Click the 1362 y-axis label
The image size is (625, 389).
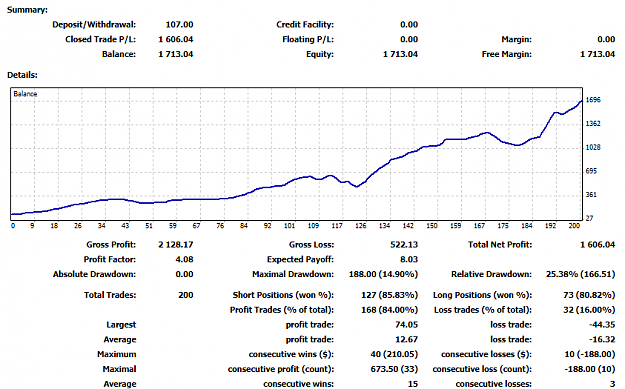[x=593, y=124]
